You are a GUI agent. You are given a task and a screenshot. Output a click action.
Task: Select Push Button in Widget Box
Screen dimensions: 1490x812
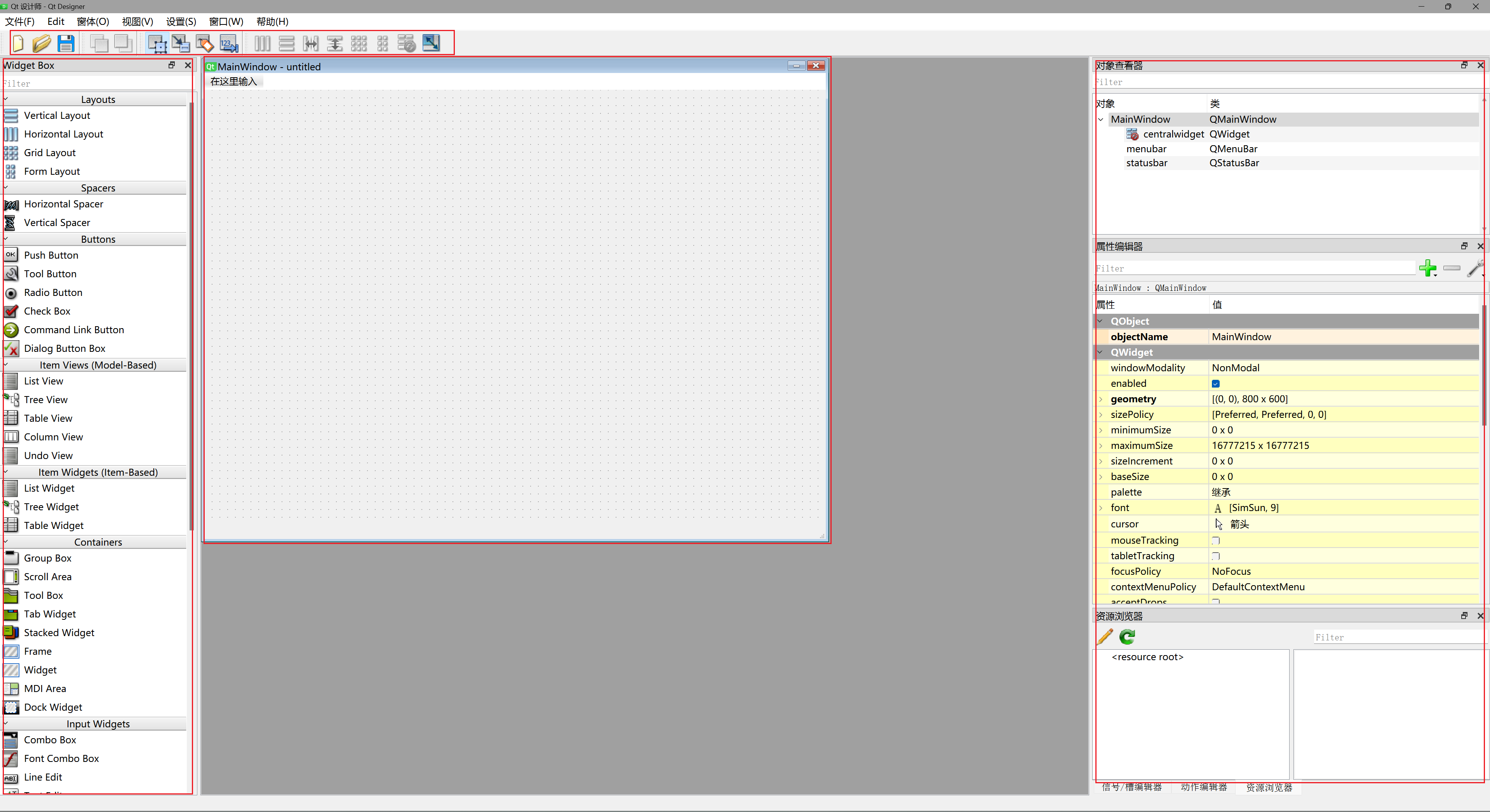pyautogui.click(x=51, y=255)
